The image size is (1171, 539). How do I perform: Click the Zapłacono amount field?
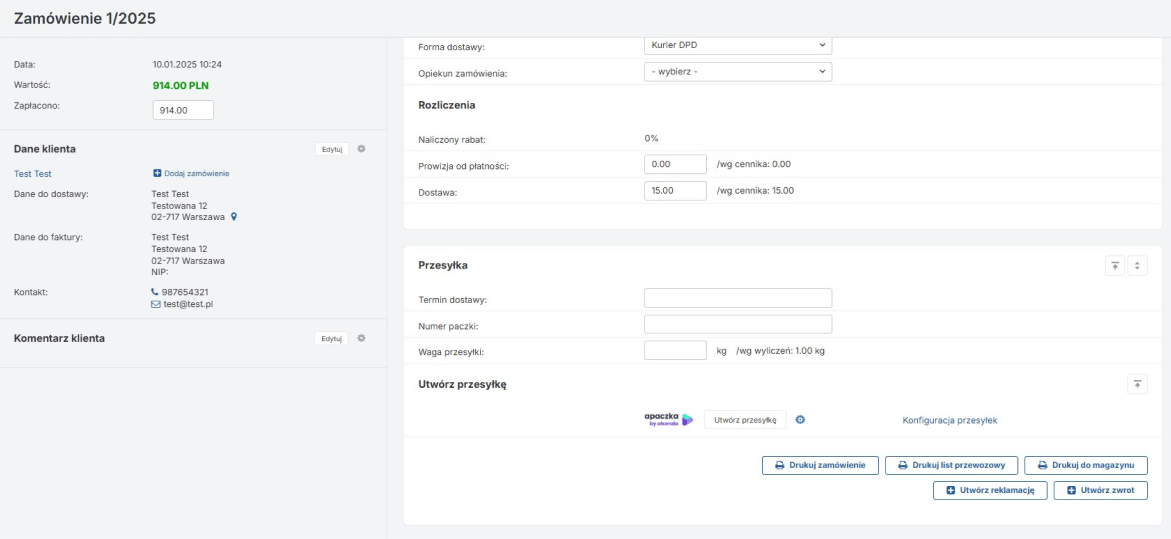pos(183,110)
